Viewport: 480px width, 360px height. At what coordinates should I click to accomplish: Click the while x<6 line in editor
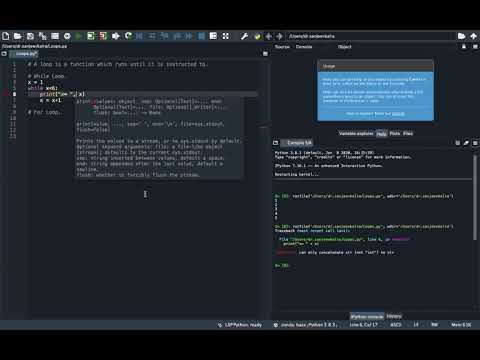click(x=43, y=88)
